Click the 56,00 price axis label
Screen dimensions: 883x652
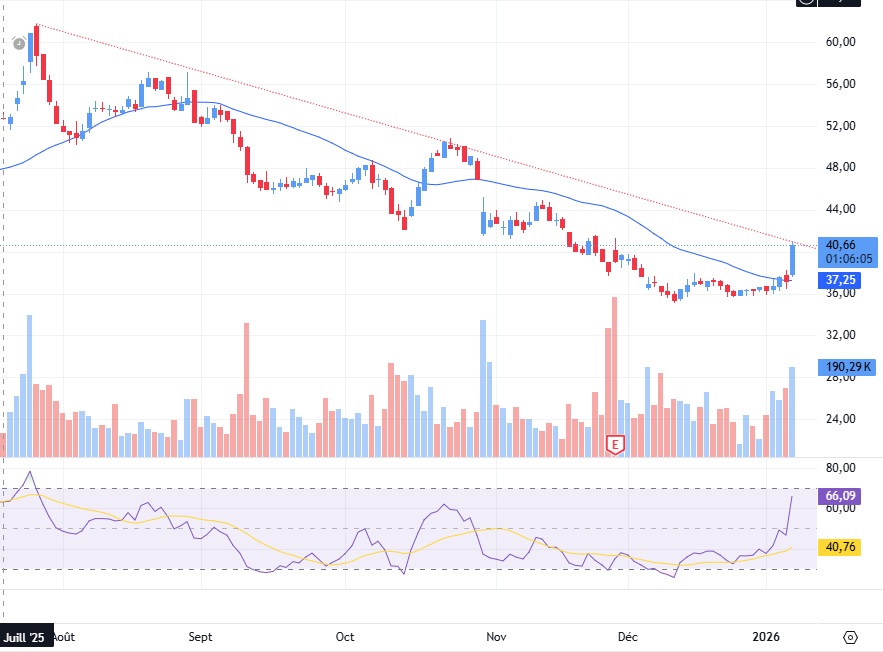click(840, 84)
